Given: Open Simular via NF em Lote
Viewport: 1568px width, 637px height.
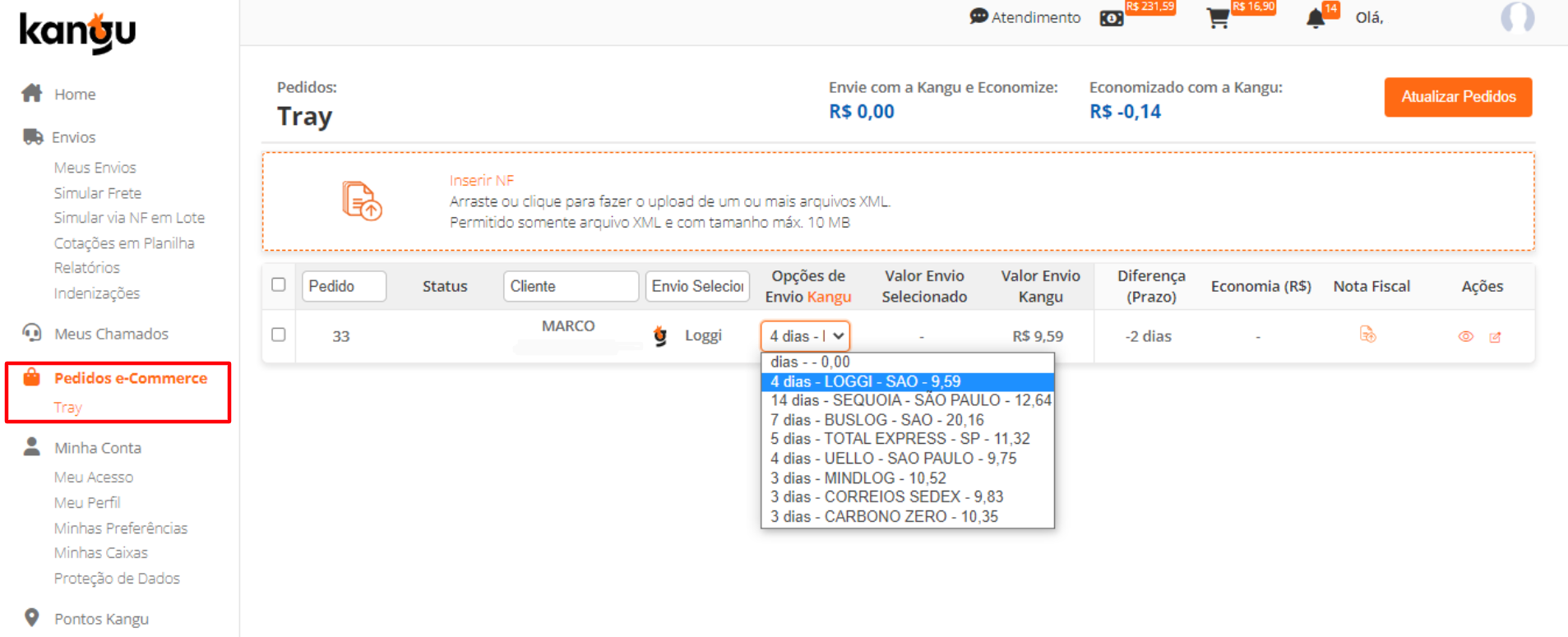Looking at the screenshot, I should point(129,218).
